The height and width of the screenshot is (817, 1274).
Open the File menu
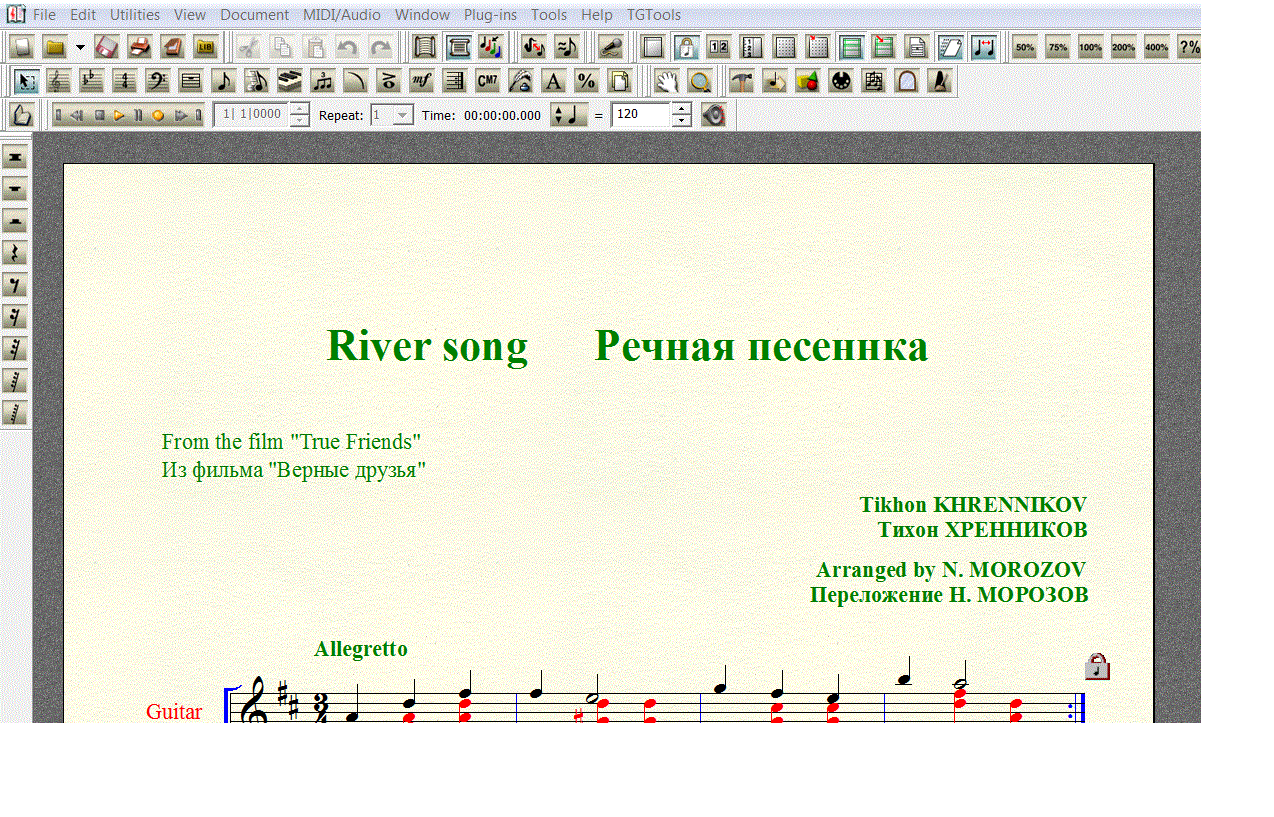point(44,15)
